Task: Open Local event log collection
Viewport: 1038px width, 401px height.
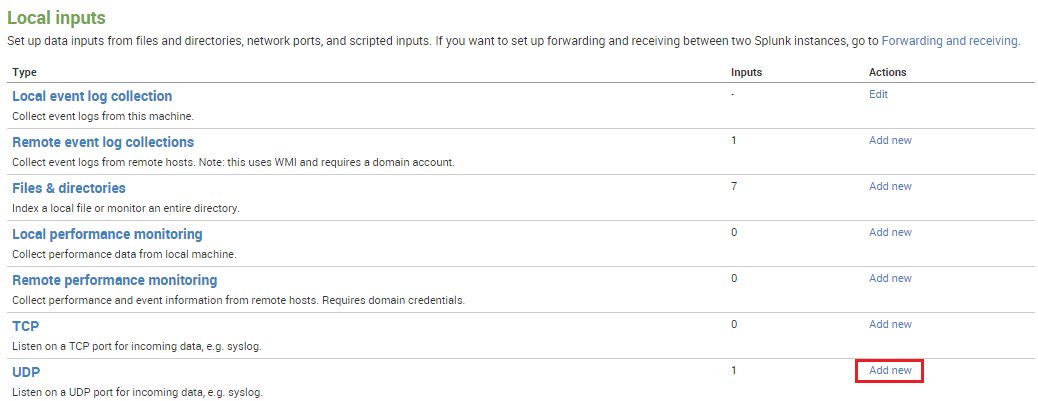Action: [92, 96]
